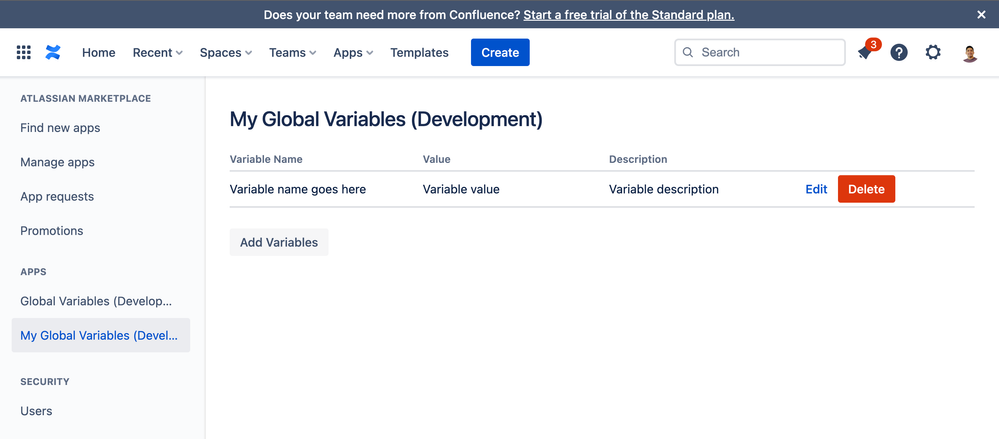999x439 pixels.
Task: Click the My Global Variables (Development) heading
Action: click(x=386, y=120)
